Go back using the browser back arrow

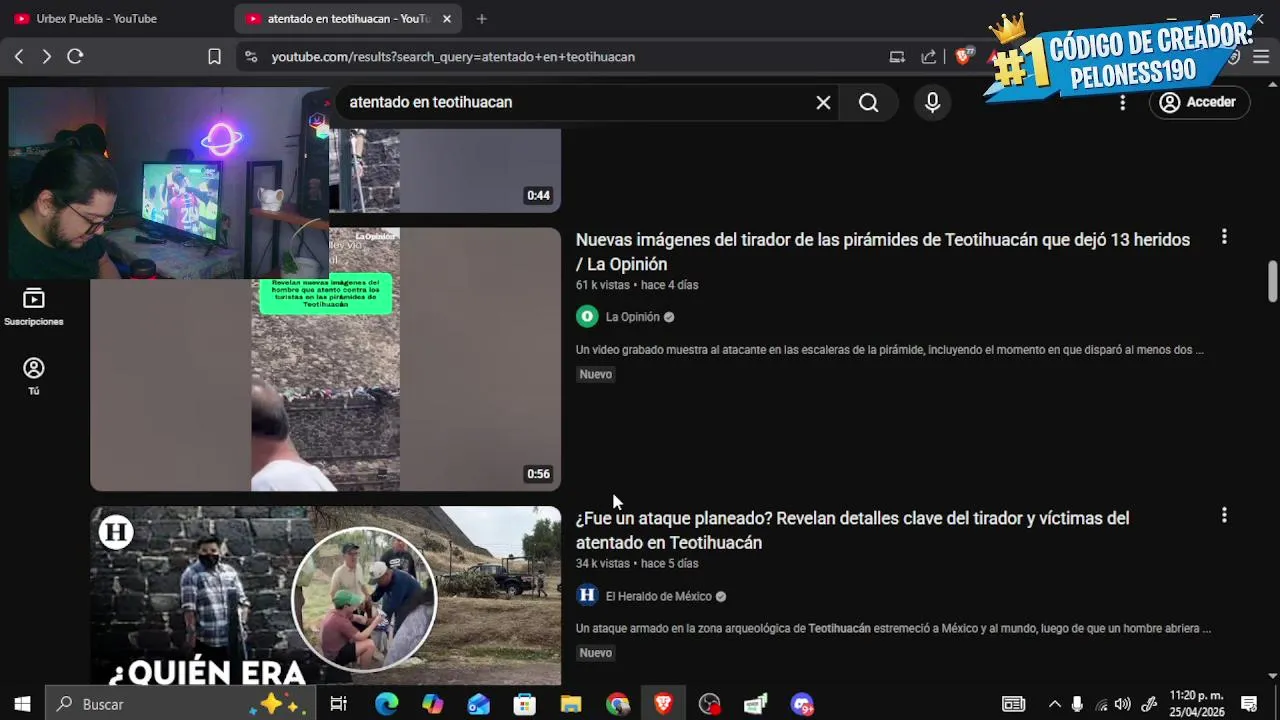tap(19, 57)
